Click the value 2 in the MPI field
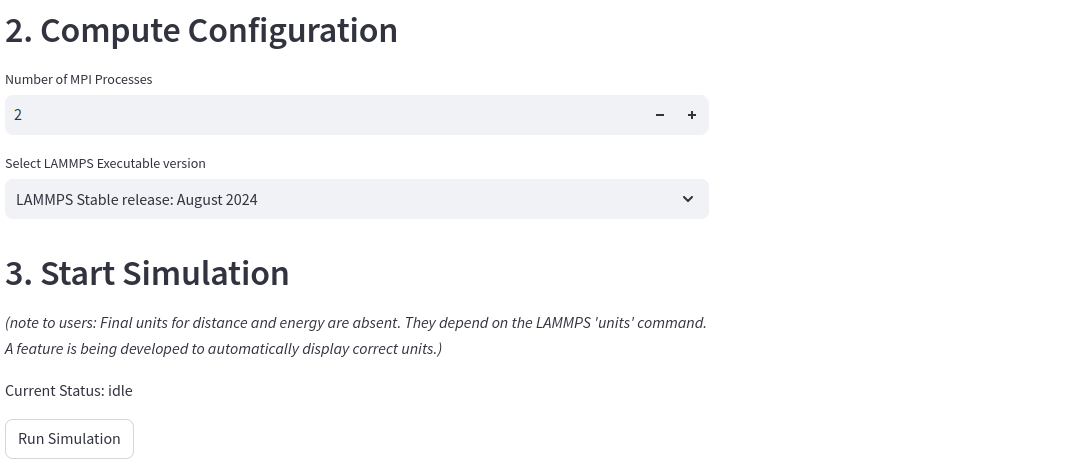1074x469 pixels. (x=18, y=115)
